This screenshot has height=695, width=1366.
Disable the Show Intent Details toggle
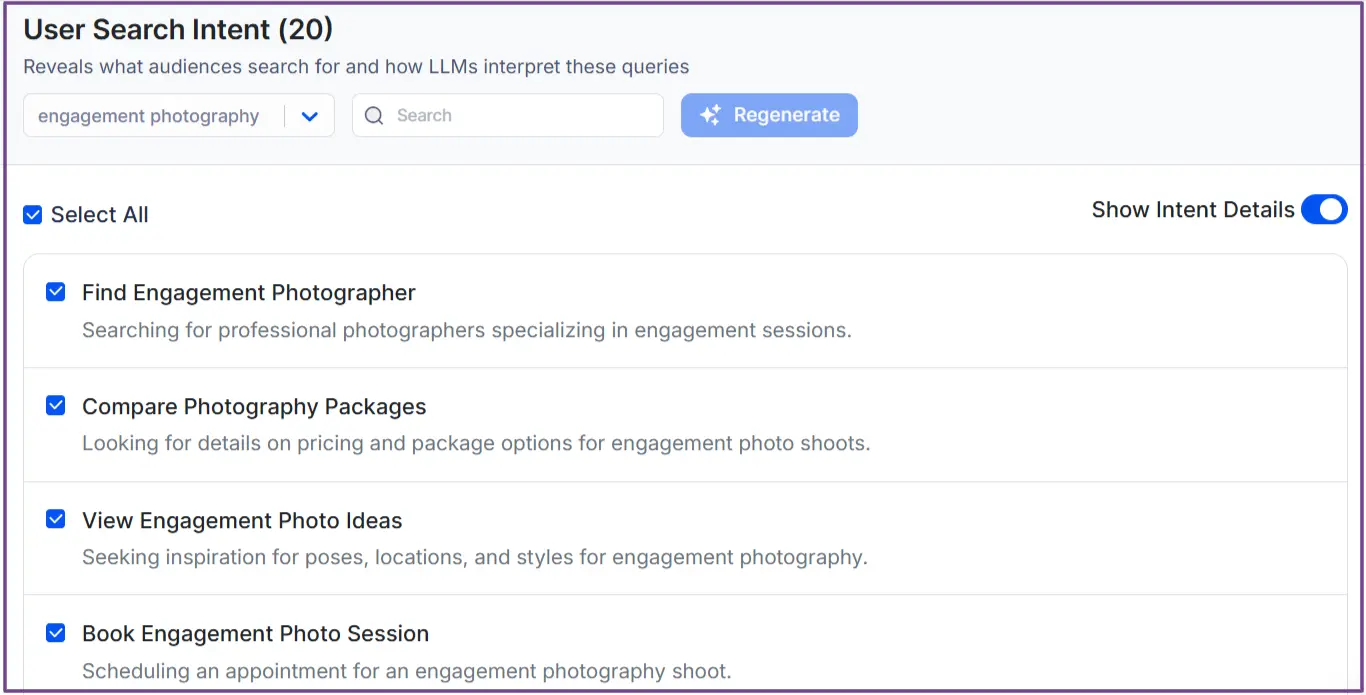click(1324, 210)
